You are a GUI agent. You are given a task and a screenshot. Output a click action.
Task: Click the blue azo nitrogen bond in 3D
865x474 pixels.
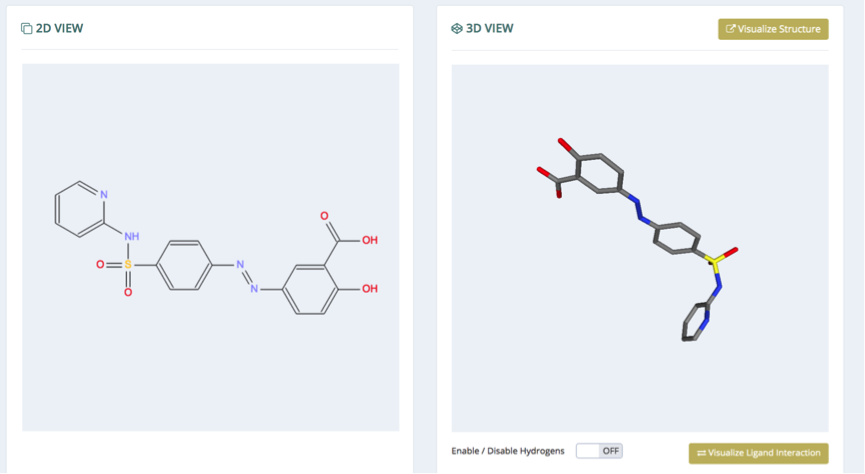[x=639, y=208]
